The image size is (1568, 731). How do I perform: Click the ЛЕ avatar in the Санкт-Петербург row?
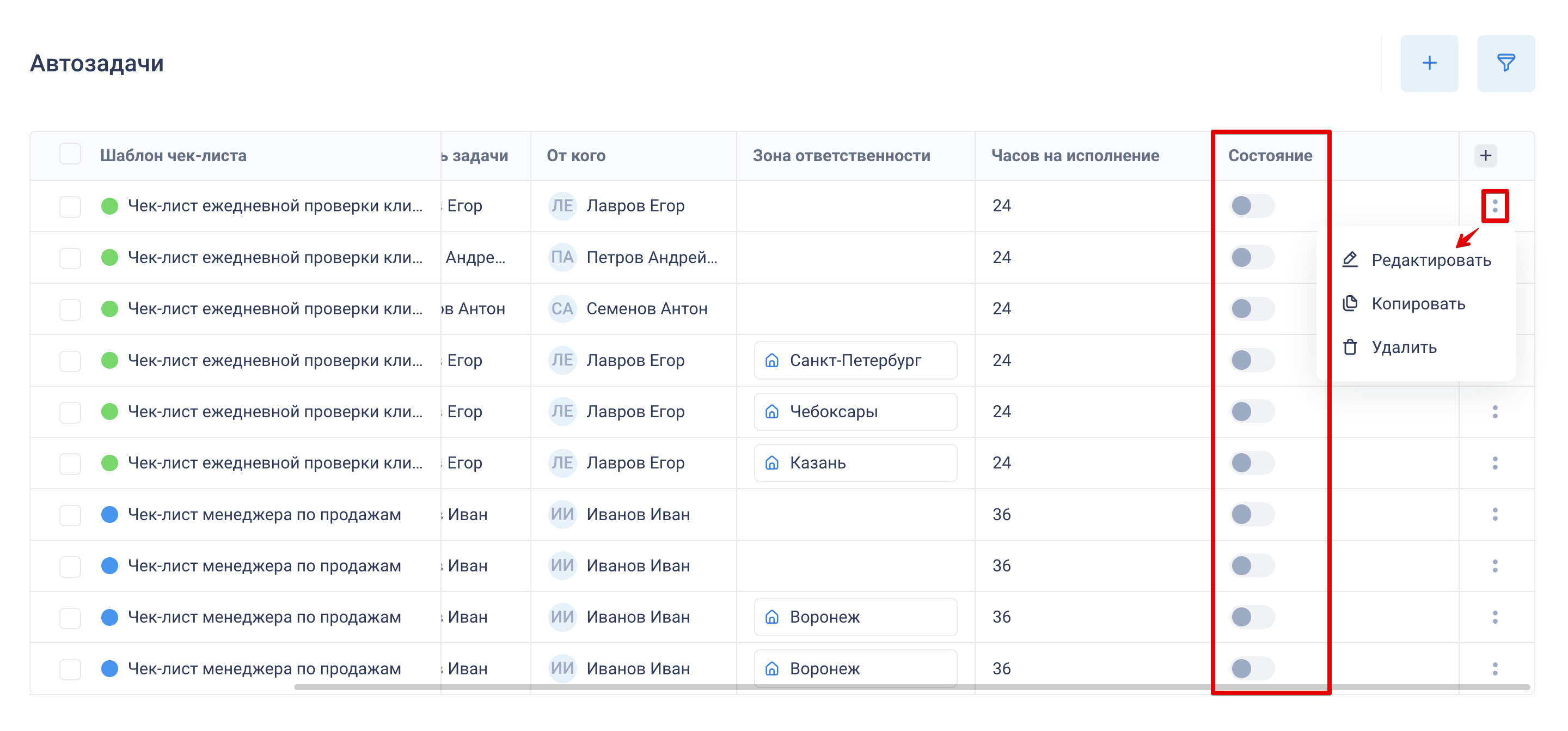click(562, 361)
